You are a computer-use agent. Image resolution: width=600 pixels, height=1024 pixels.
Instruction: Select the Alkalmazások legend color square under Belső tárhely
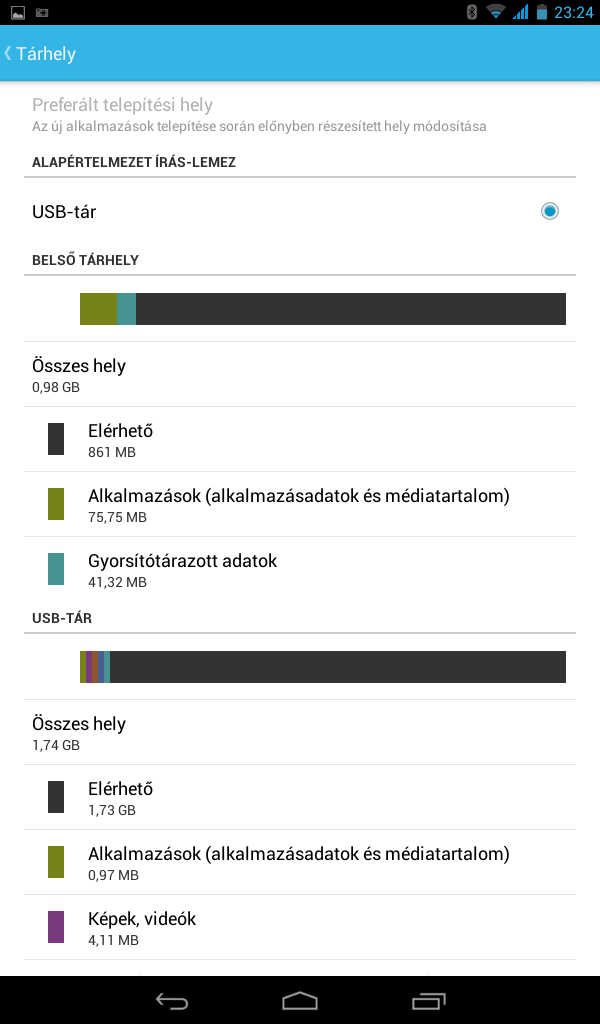pyautogui.click(x=55, y=504)
